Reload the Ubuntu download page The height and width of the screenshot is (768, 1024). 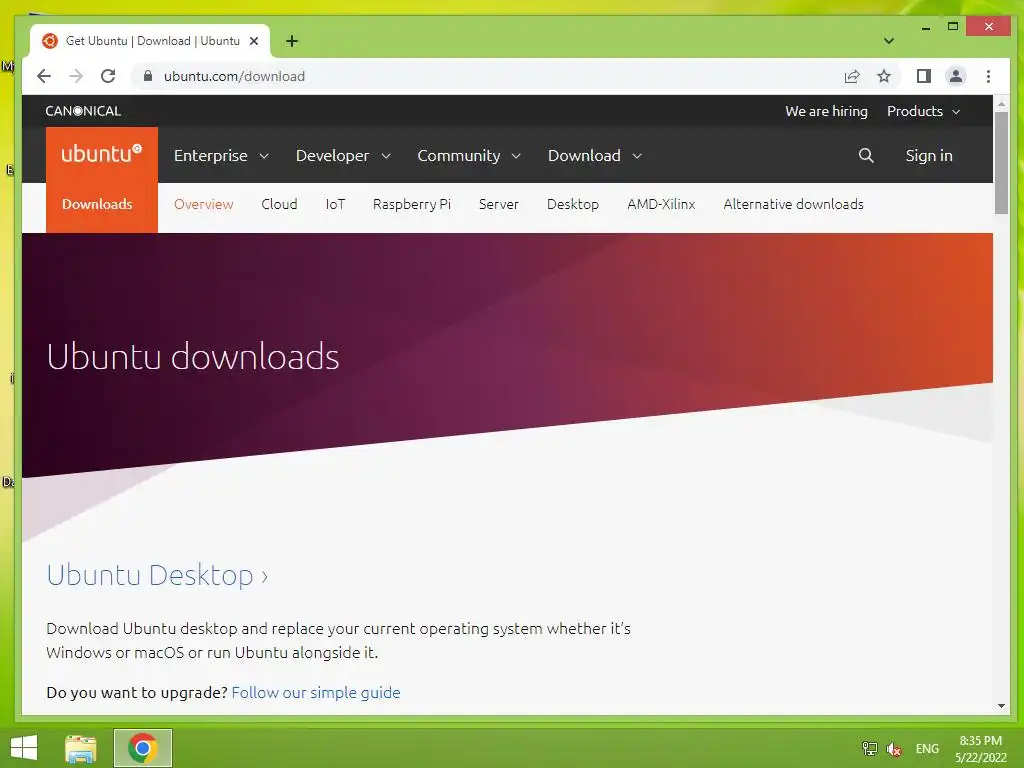pyautogui.click(x=108, y=76)
